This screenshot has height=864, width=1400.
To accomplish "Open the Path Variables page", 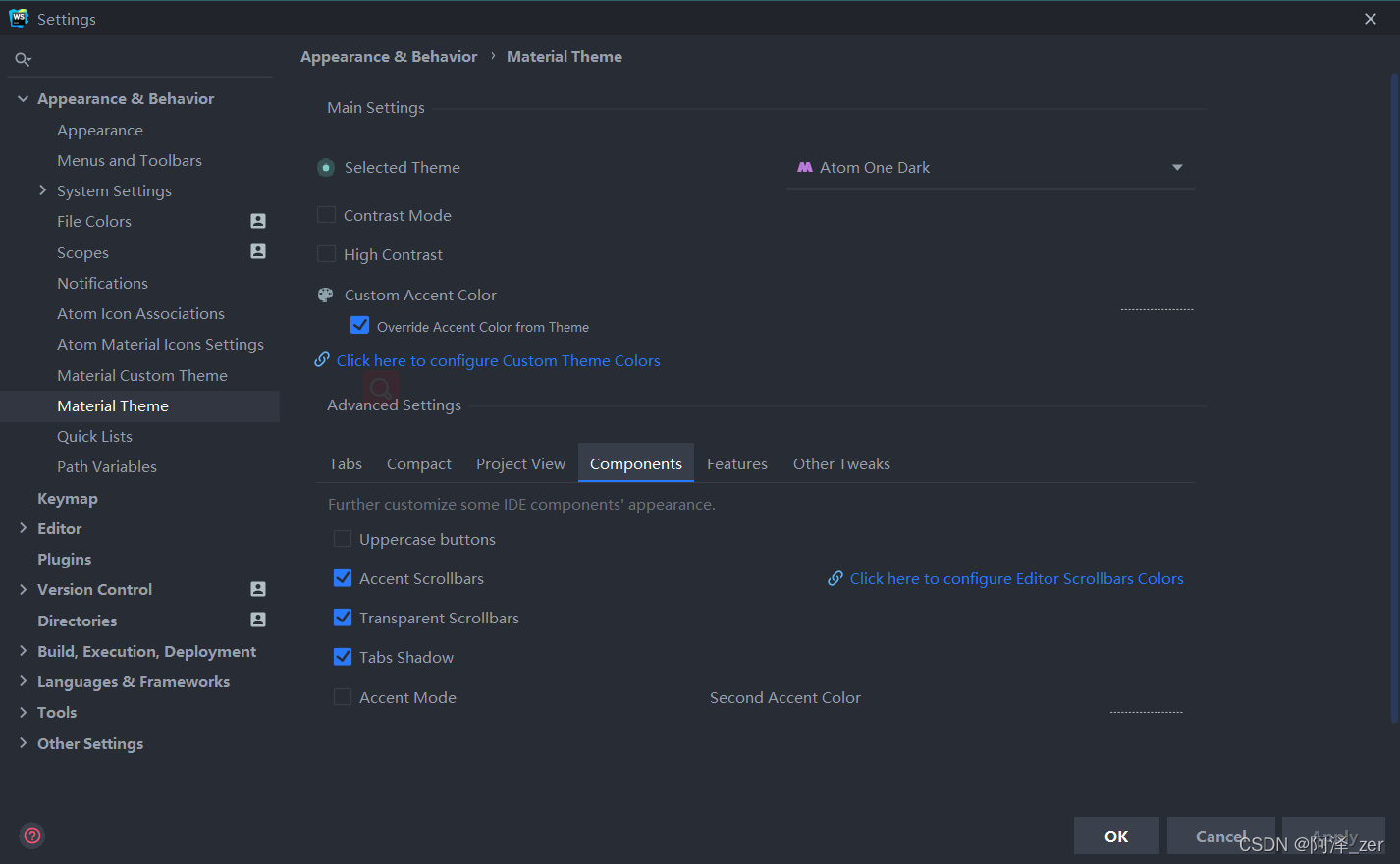I will click(107, 466).
